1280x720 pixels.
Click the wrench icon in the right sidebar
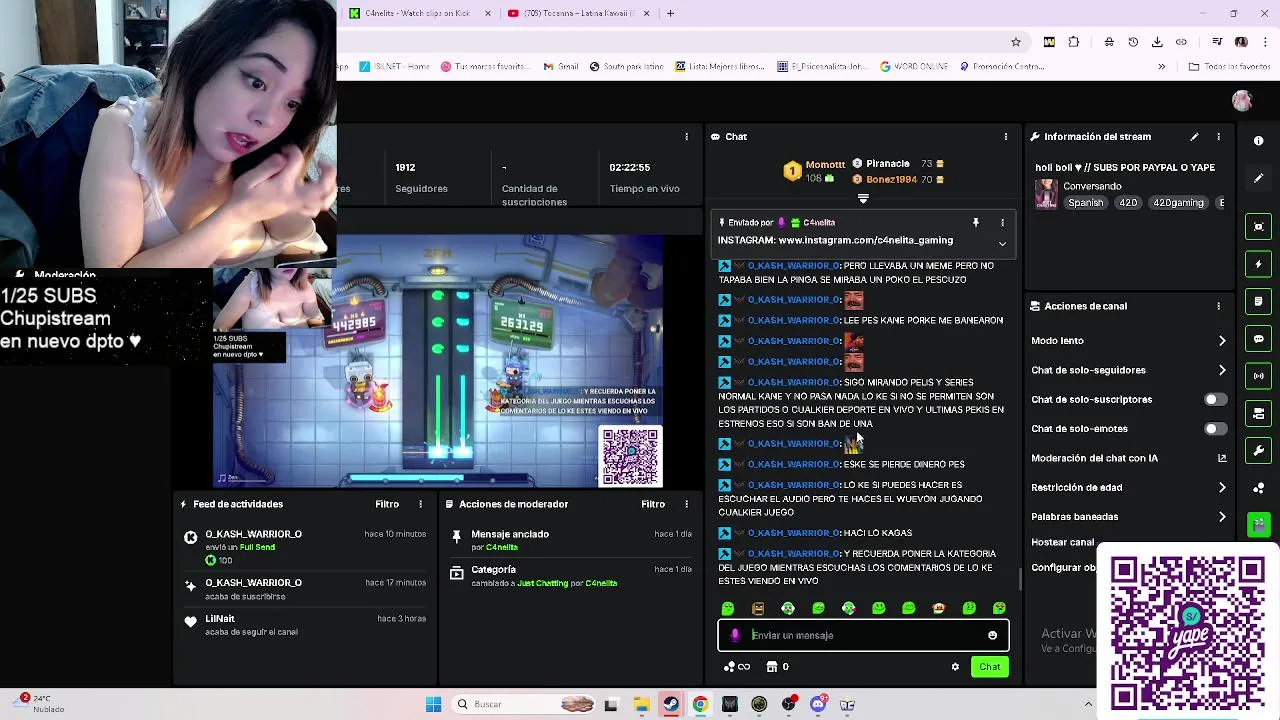click(1259, 450)
